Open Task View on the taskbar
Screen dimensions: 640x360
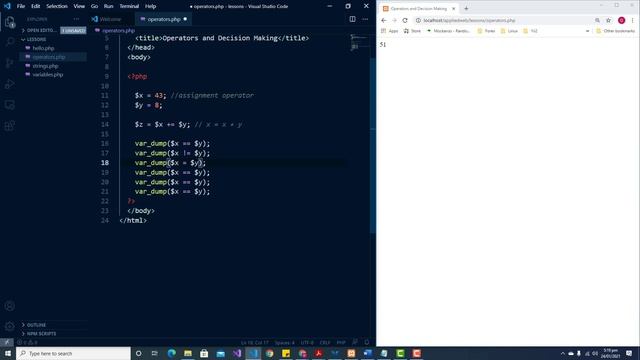[155, 353]
